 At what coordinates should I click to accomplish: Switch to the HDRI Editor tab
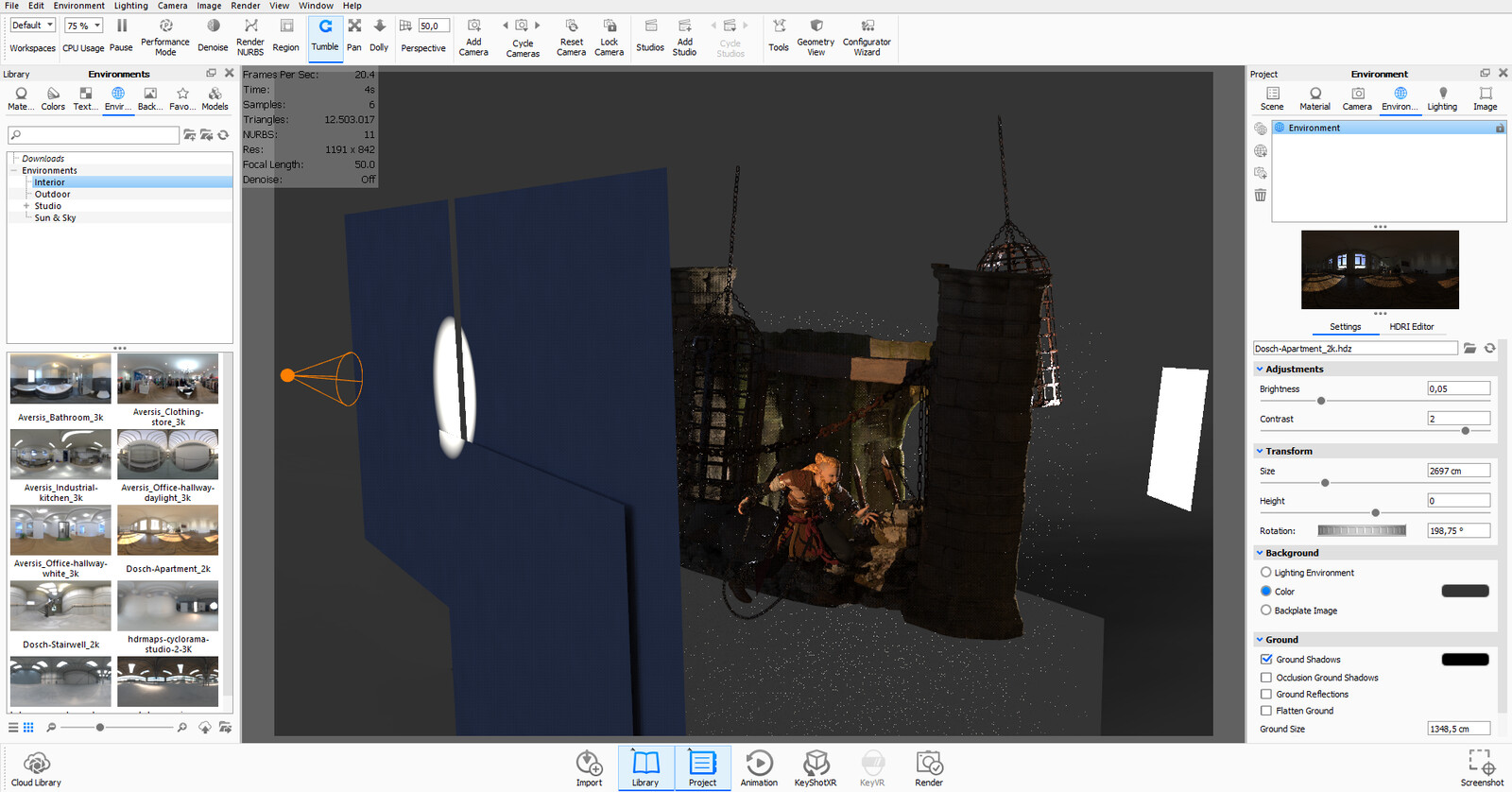tap(1412, 327)
